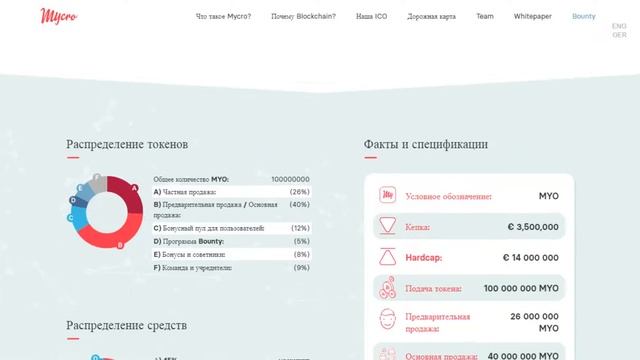Open the Bounty link
The width and height of the screenshot is (640, 360).
[584, 16]
